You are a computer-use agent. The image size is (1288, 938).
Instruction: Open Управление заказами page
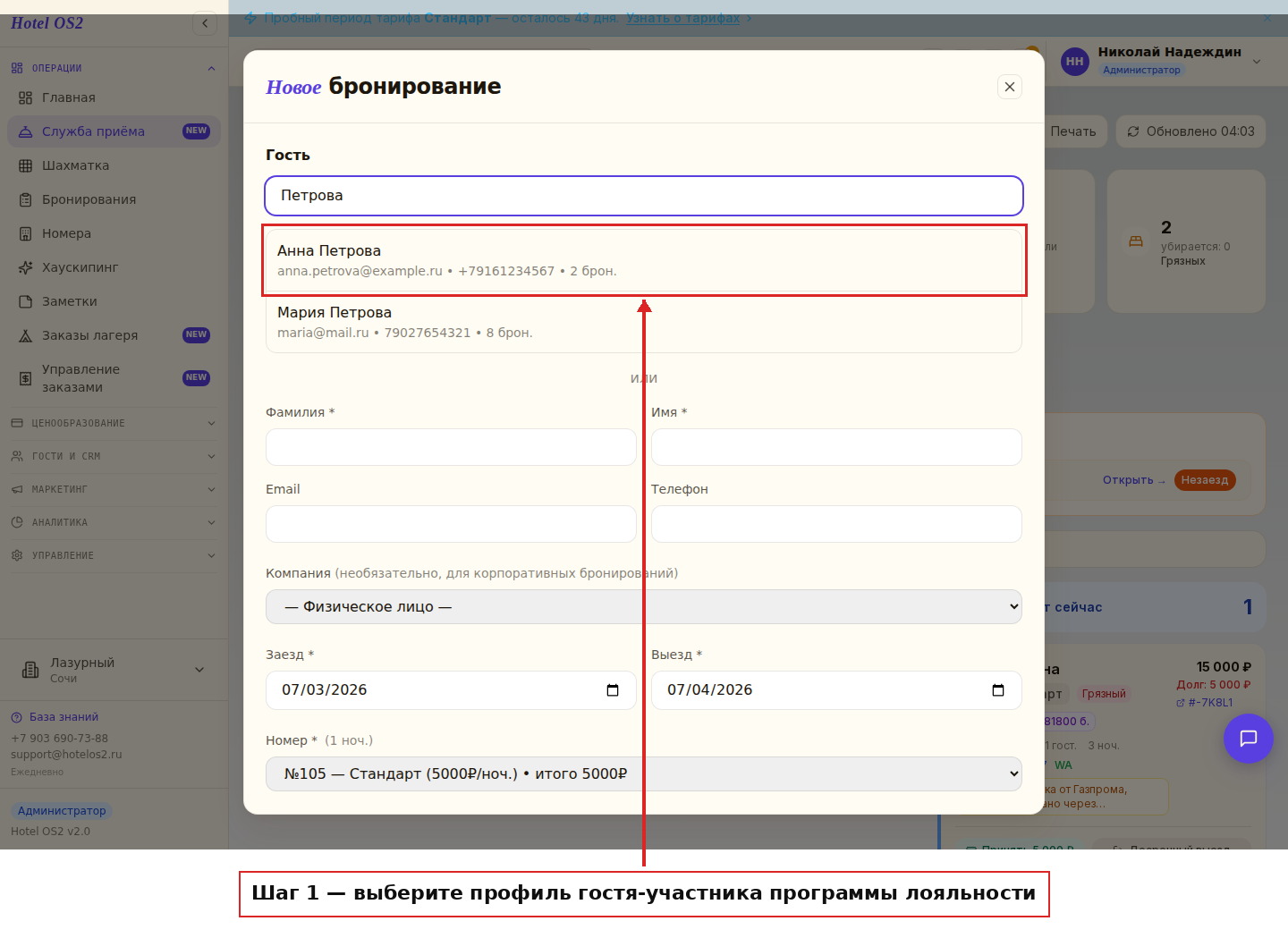pyautogui.click(x=114, y=378)
